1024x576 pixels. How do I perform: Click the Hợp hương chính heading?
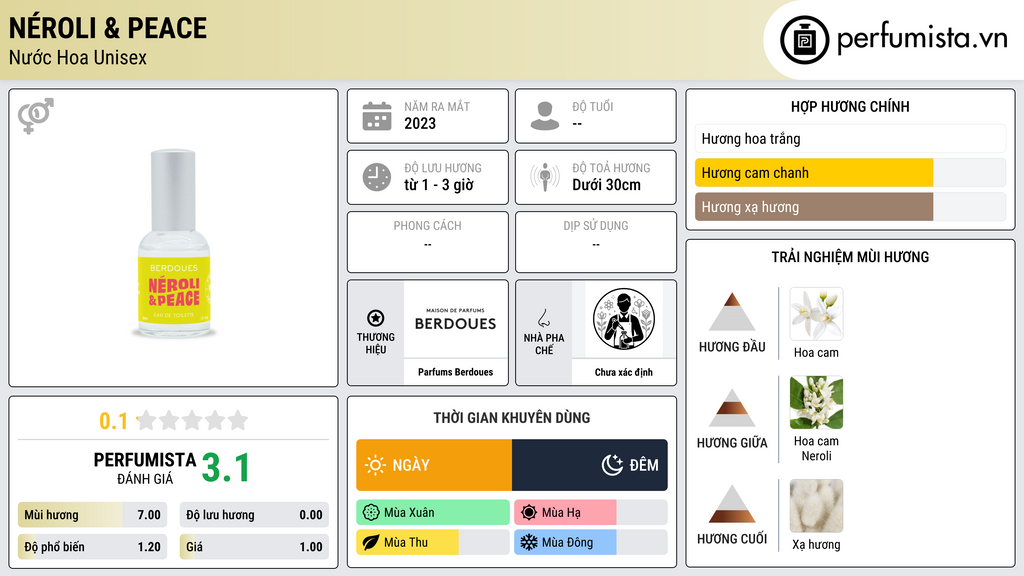pyautogui.click(x=850, y=106)
